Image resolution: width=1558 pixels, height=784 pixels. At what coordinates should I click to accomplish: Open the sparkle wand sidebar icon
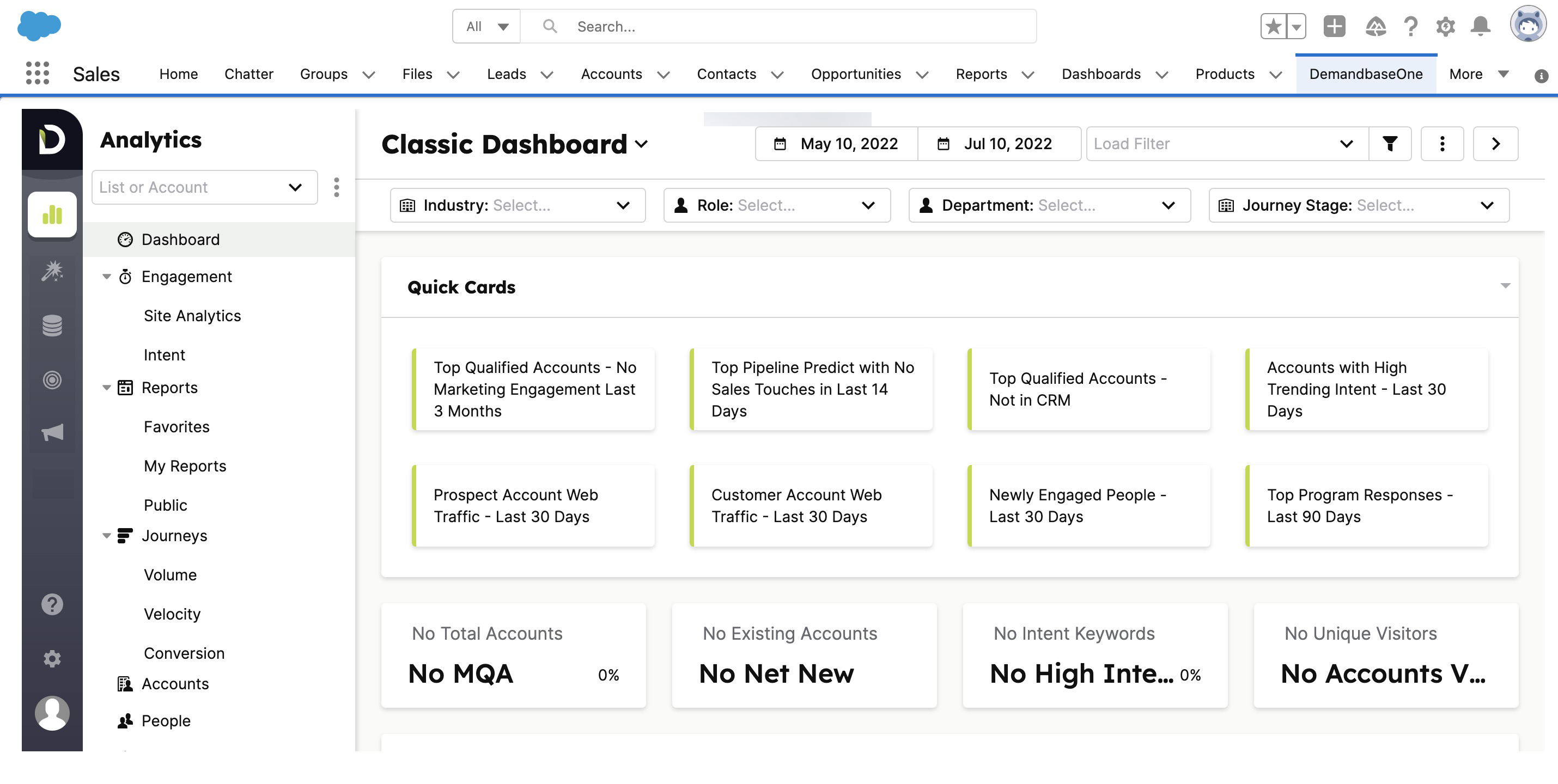tap(52, 270)
